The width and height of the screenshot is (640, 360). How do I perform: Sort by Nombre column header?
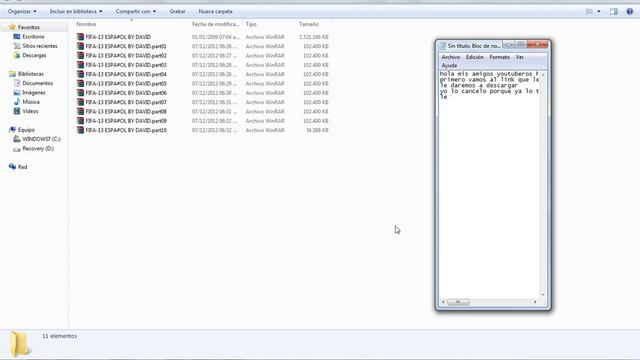click(86, 24)
